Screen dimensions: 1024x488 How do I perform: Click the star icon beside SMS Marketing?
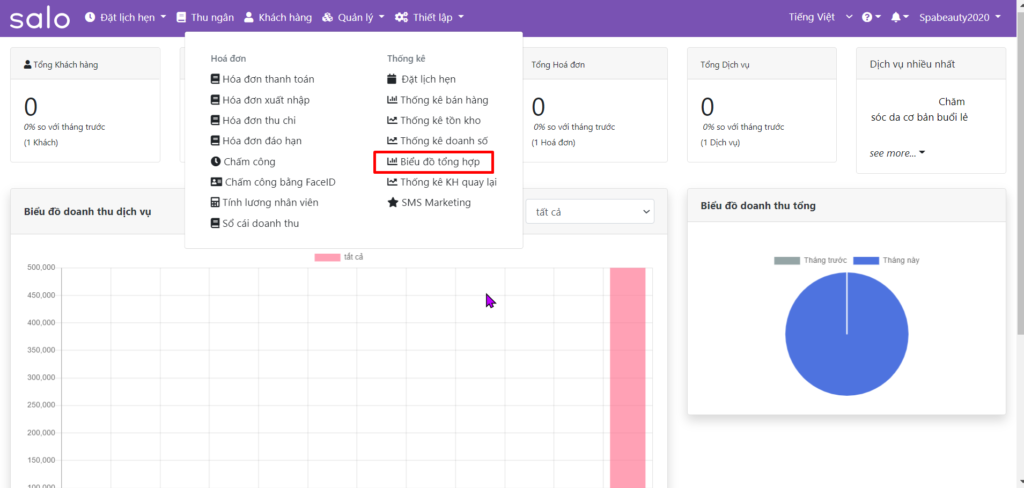[392, 203]
